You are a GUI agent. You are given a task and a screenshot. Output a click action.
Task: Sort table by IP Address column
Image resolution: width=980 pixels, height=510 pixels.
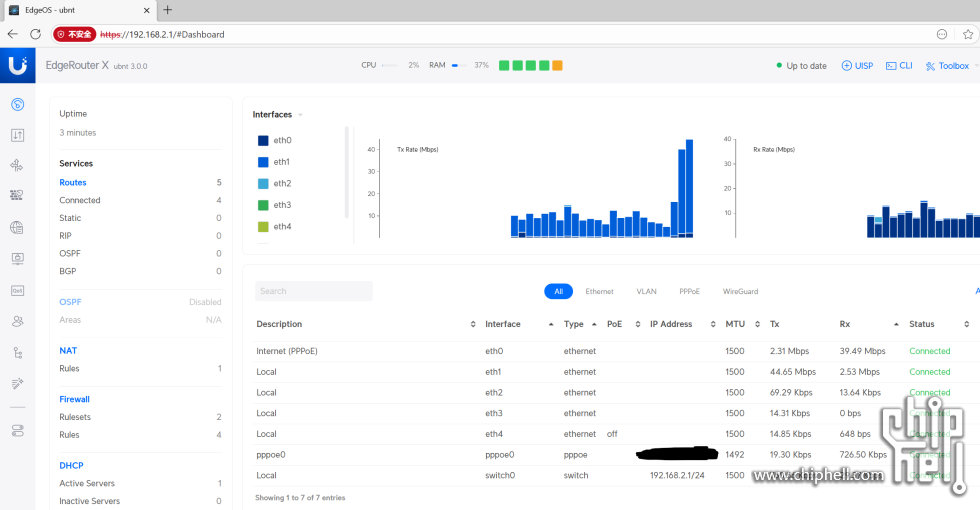coord(671,324)
